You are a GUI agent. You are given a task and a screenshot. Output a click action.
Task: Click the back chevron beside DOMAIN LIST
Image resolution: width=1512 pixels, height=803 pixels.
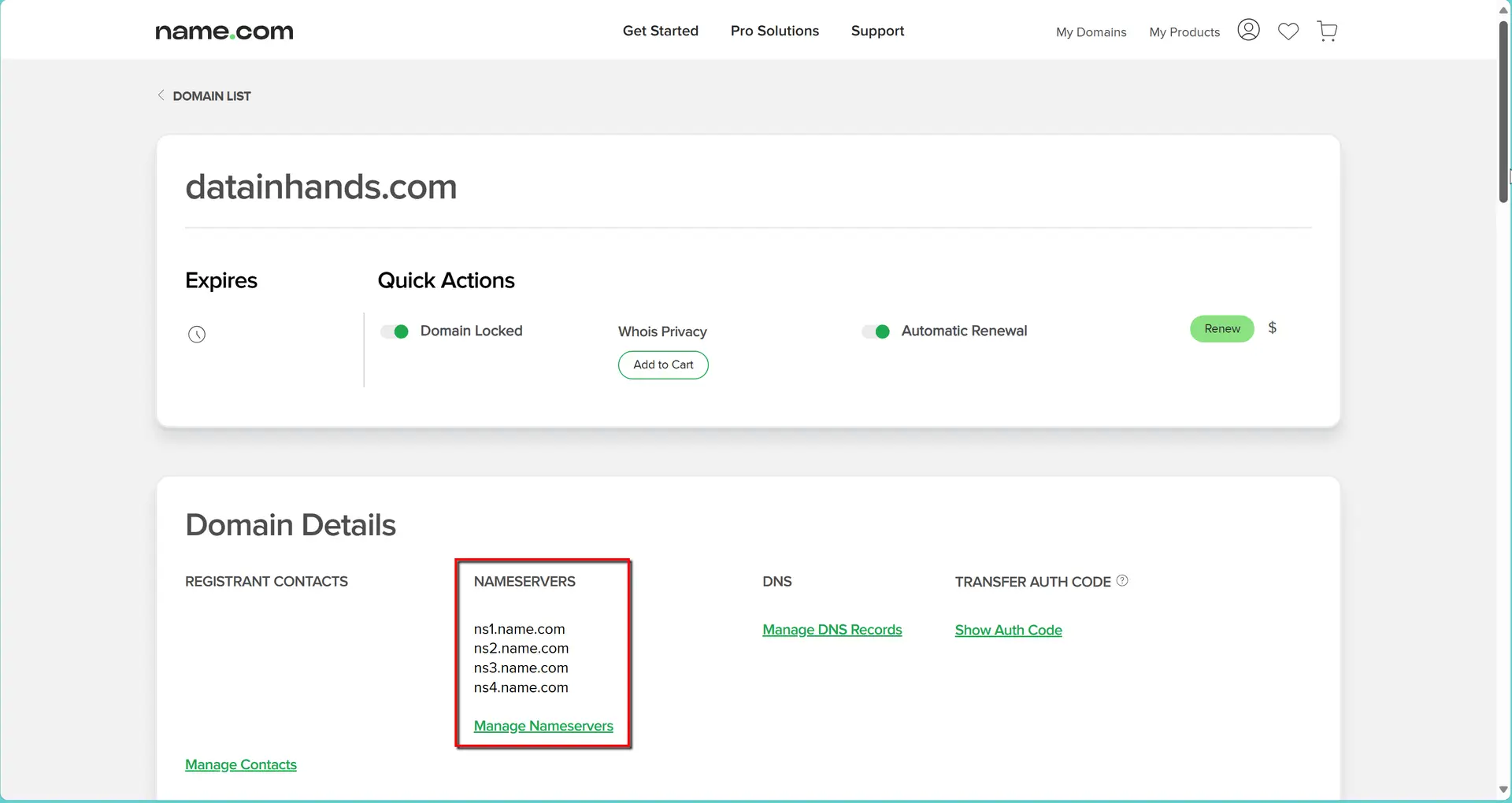pos(161,94)
